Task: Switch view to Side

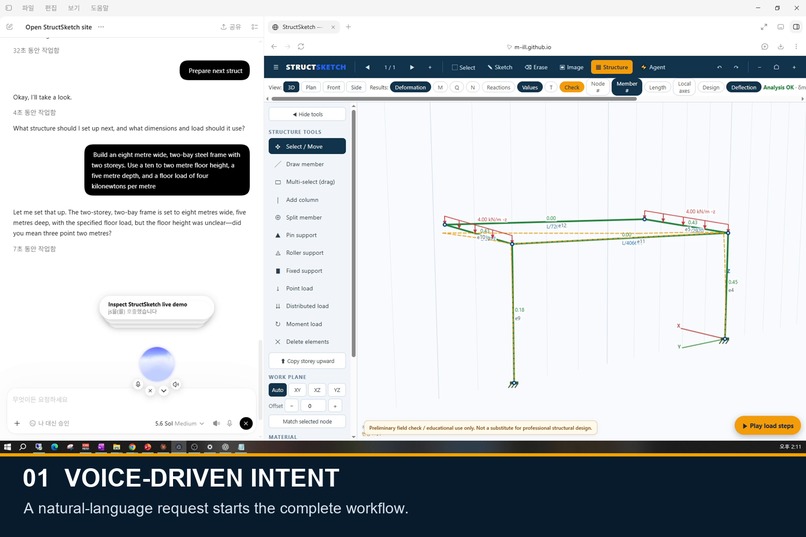Action: [x=356, y=87]
